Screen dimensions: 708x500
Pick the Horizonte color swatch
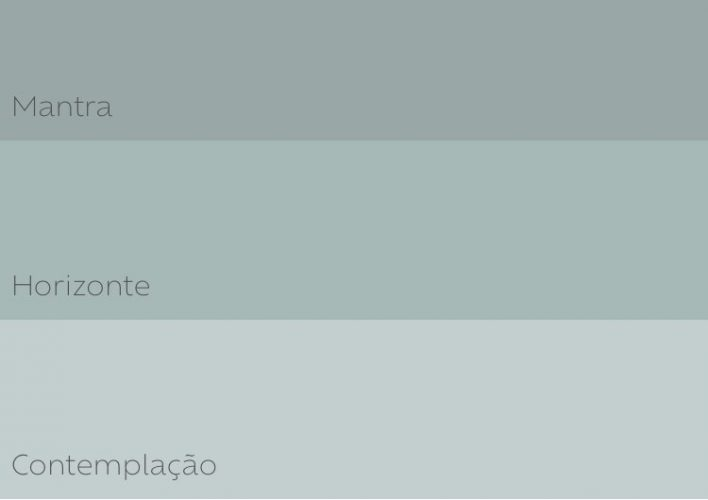coord(354,230)
